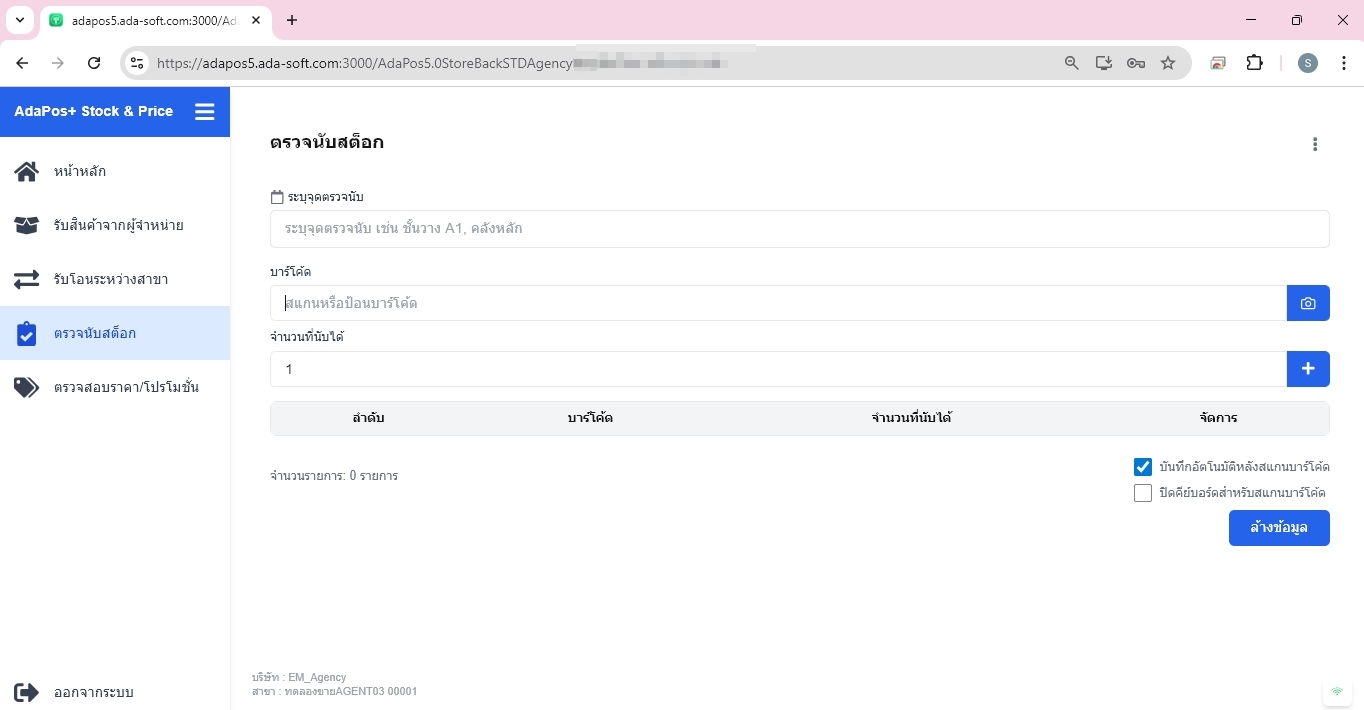This screenshot has width=1364, height=710.
Task: Expand the browser tab search dropdown
Action: pyautogui.click(x=19, y=20)
